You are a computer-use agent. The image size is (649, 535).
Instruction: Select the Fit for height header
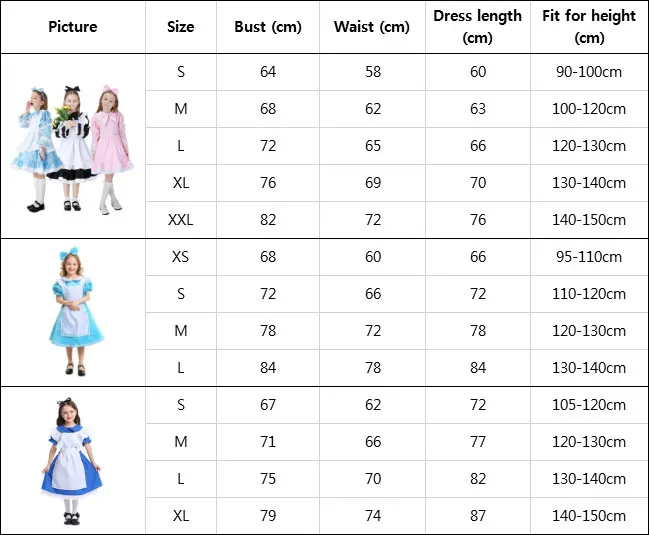pos(589,27)
